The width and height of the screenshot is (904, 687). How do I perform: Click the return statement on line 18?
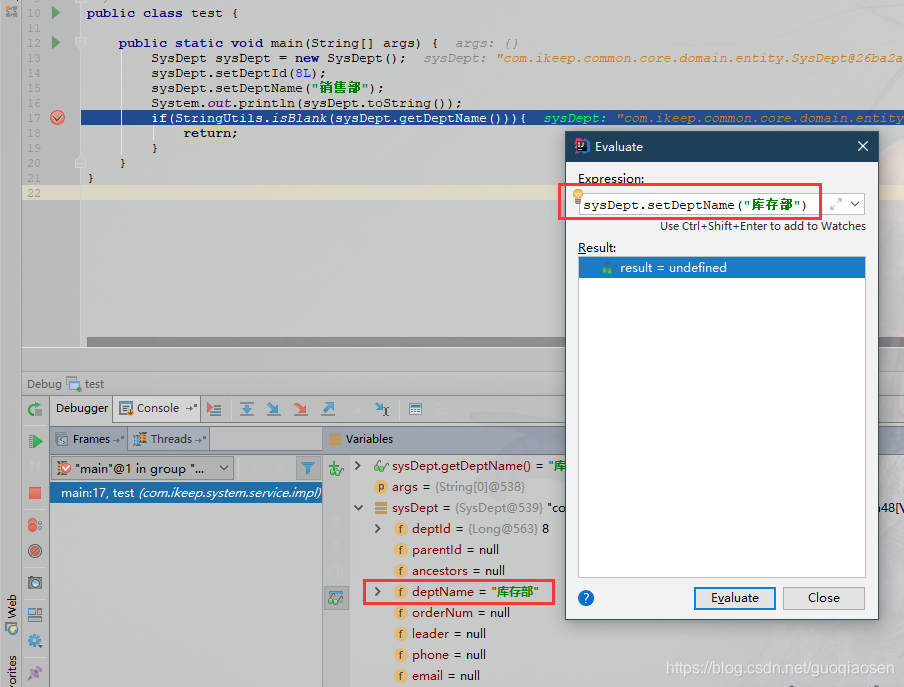[210, 133]
